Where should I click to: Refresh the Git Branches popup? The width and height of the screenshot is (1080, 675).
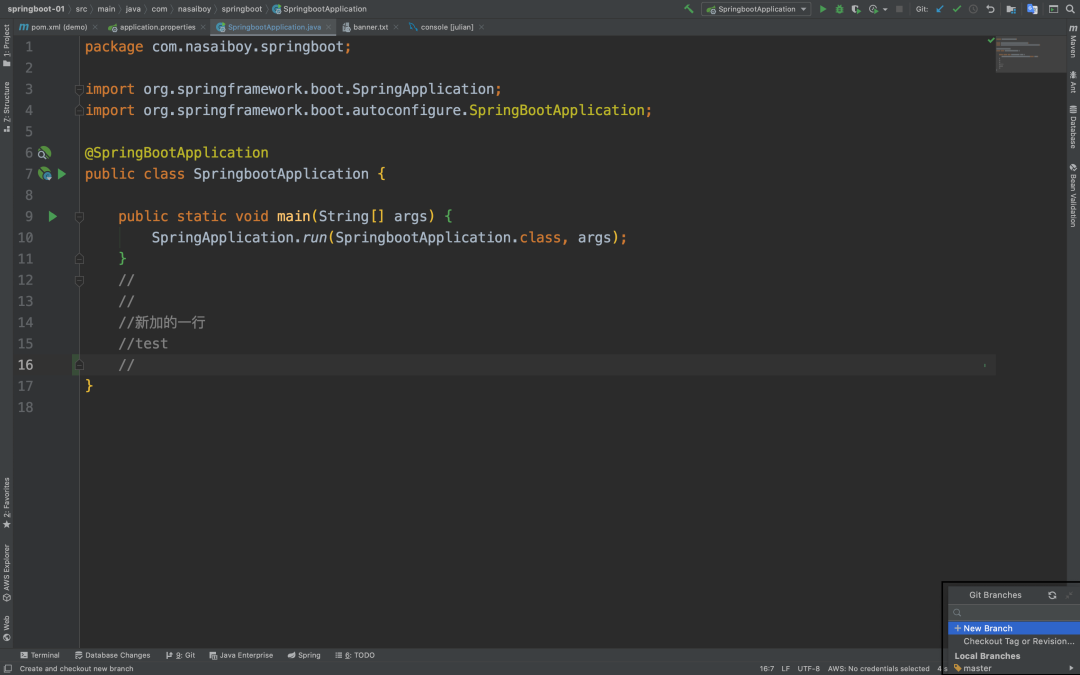coord(1052,595)
